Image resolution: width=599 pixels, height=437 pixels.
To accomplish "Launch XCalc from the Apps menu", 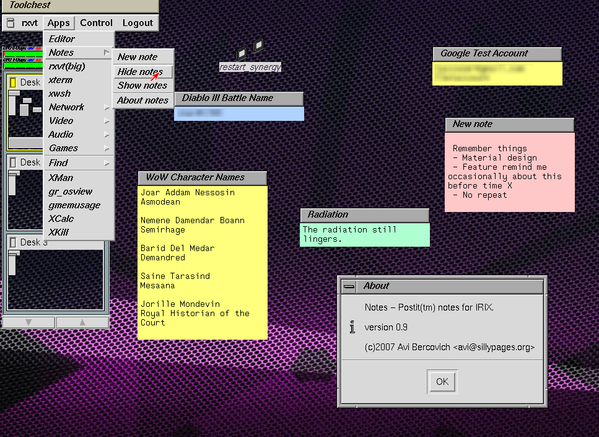I will [79, 219].
